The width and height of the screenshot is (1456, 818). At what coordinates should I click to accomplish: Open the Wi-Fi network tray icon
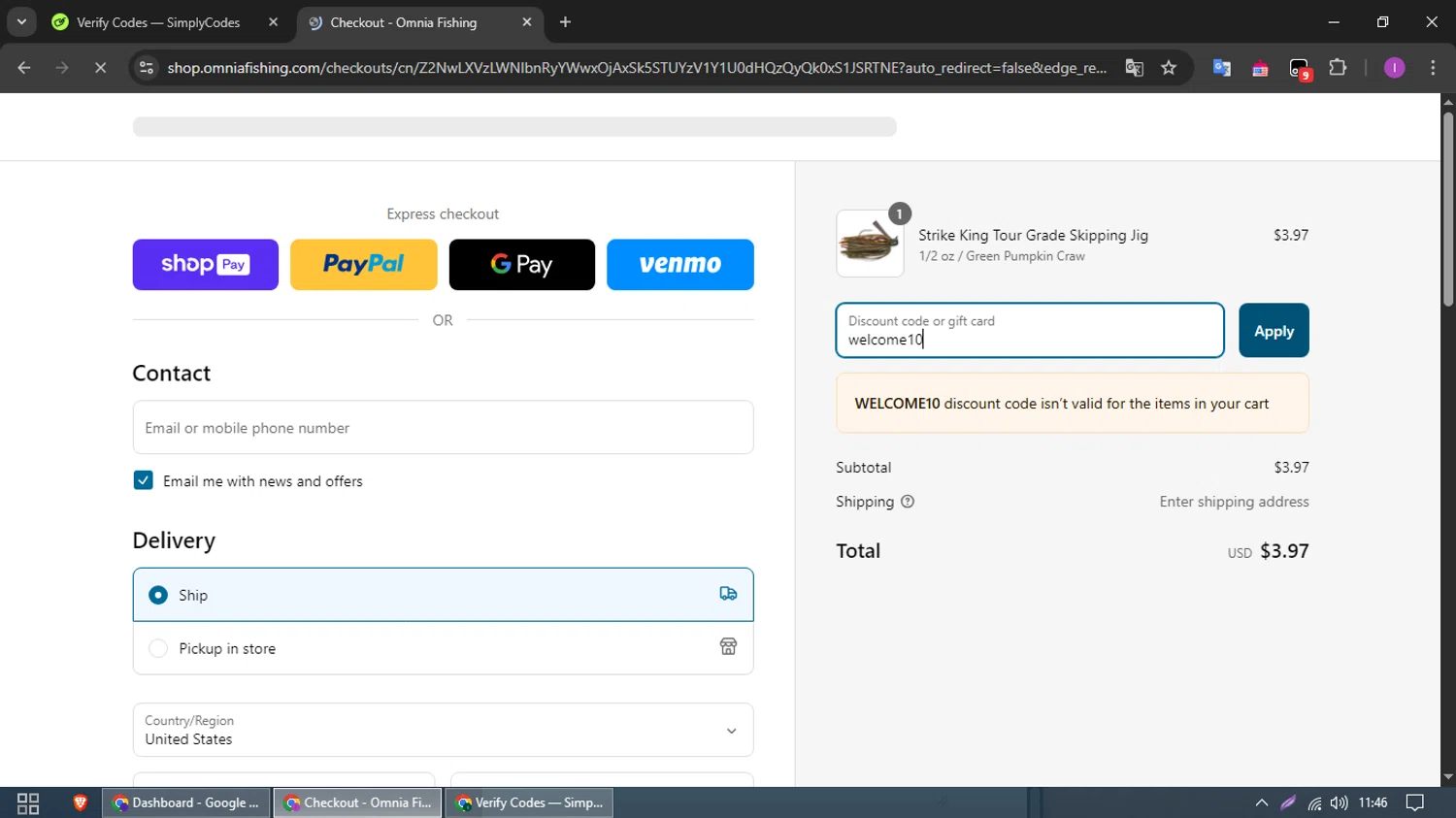pyautogui.click(x=1314, y=803)
